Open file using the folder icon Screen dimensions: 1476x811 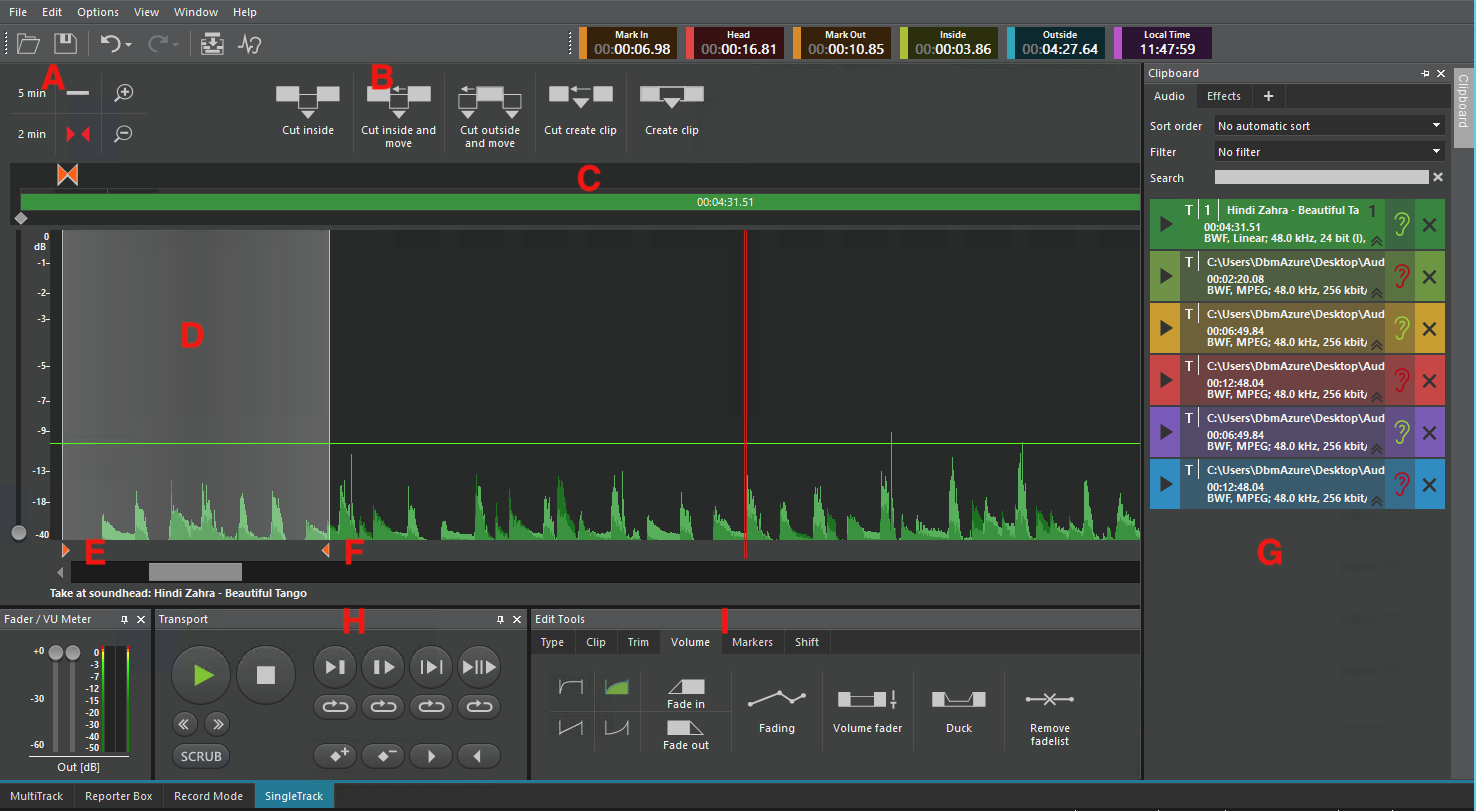[28, 44]
